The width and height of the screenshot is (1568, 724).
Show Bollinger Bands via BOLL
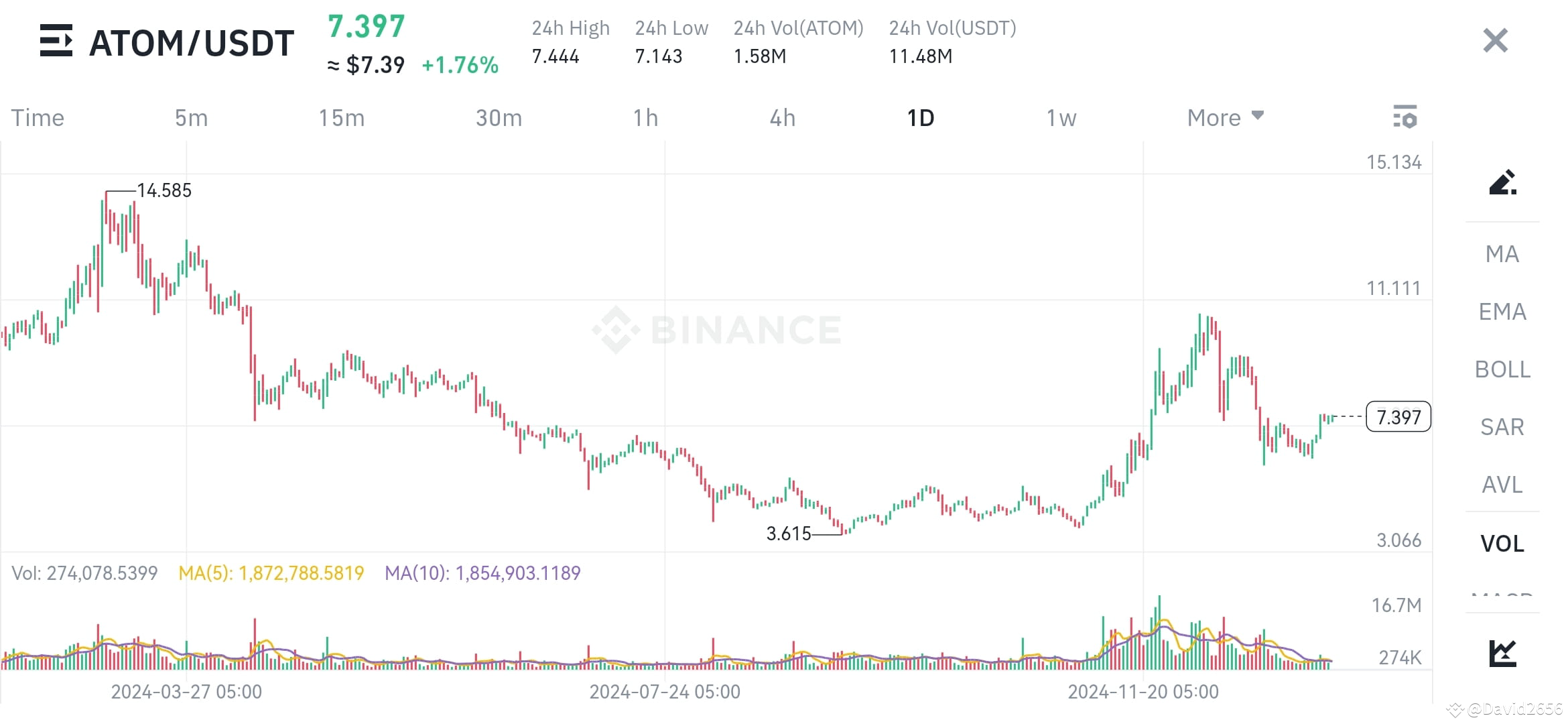coord(1502,369)
